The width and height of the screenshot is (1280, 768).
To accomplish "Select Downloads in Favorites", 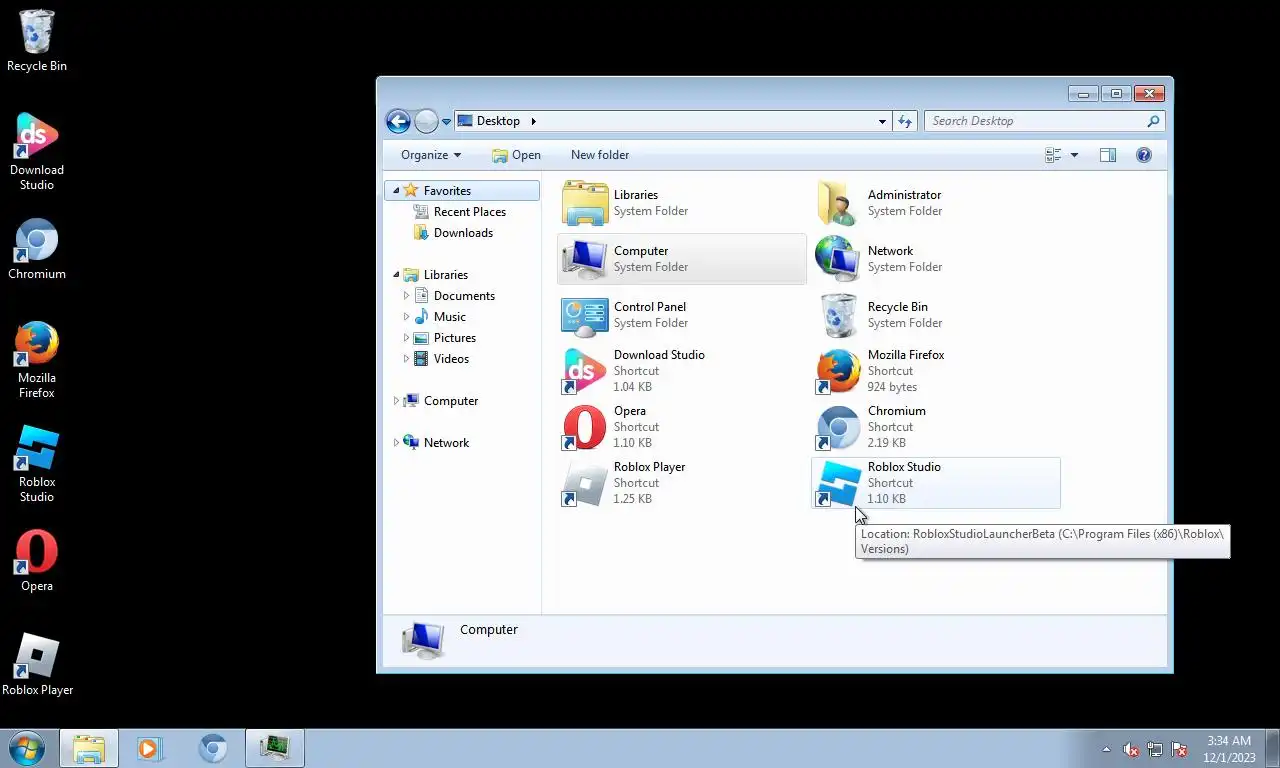I will (463, 233).
